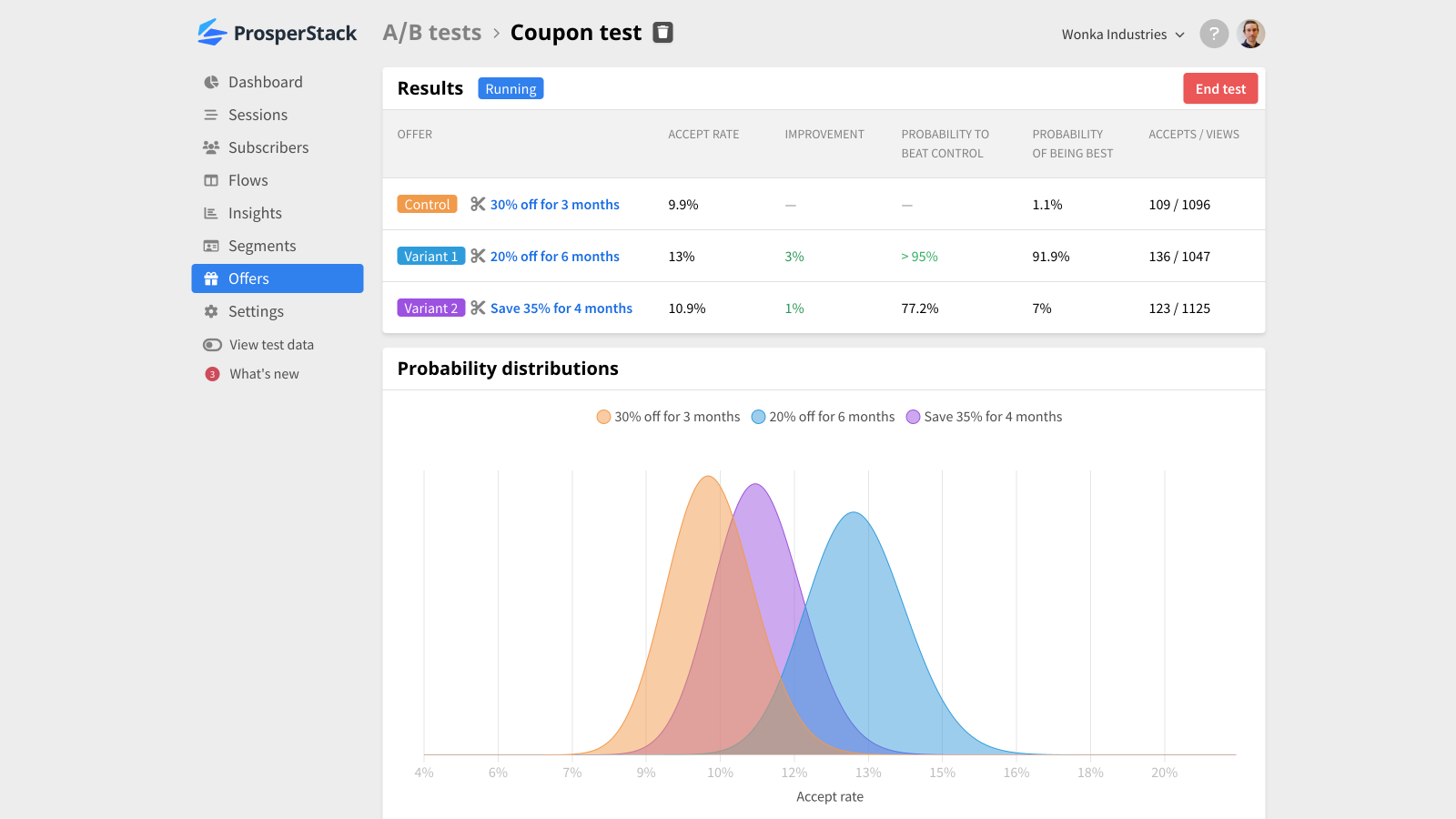Open the Sessions menu item

coord(258,115)
